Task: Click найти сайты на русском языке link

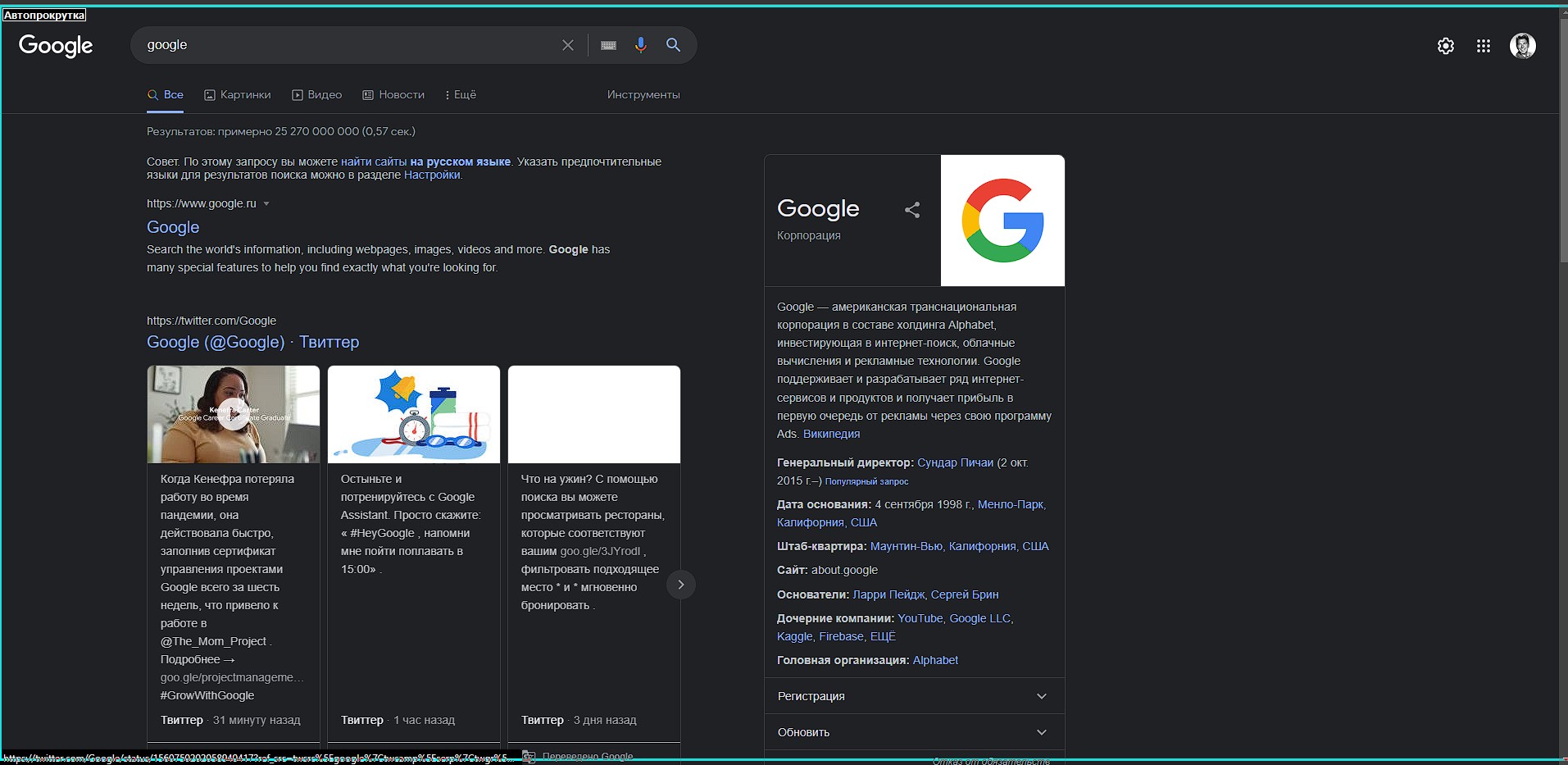Action: pos(425,162)
